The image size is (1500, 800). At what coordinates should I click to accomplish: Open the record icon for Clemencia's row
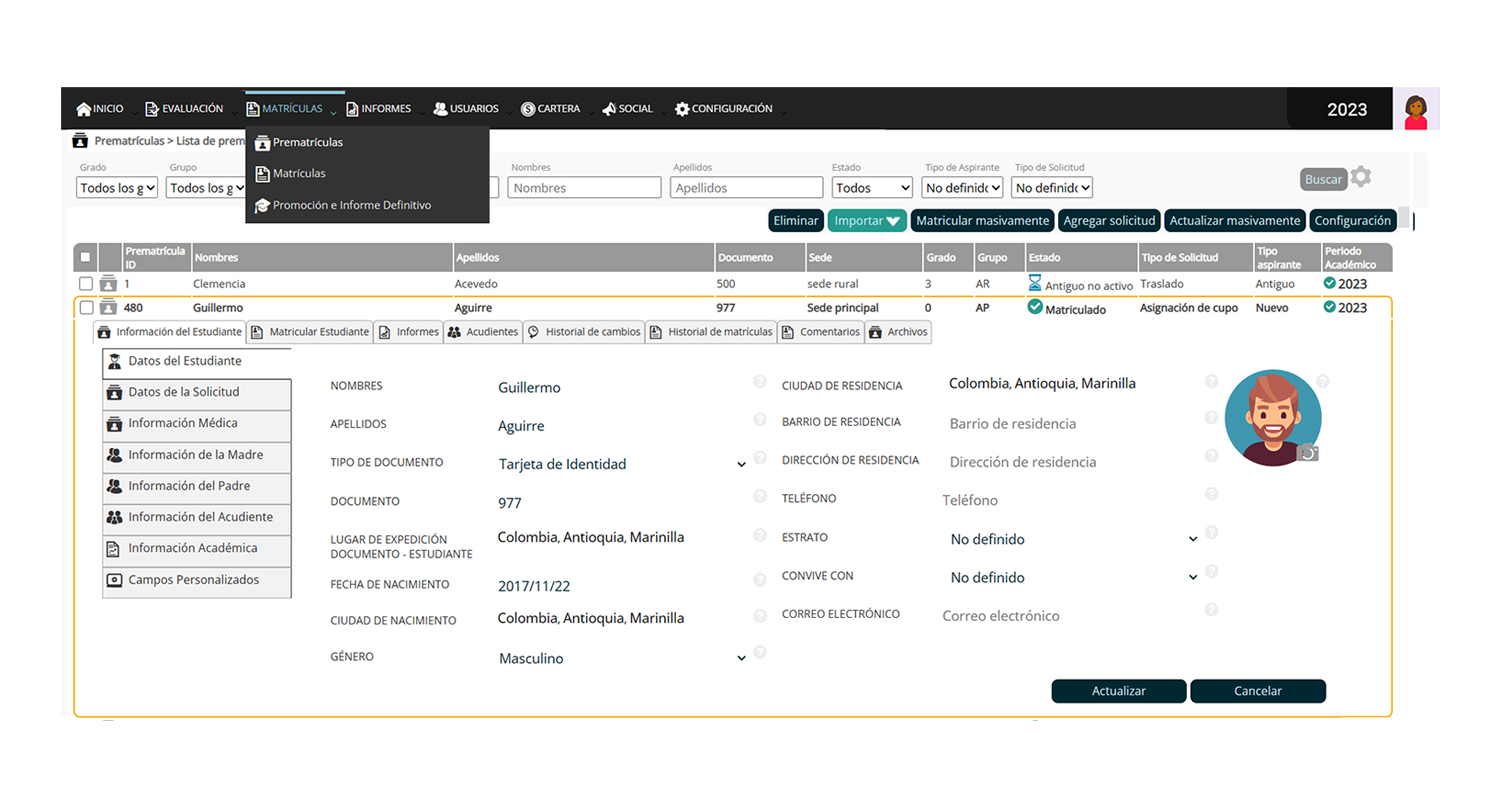click(108, 285)
